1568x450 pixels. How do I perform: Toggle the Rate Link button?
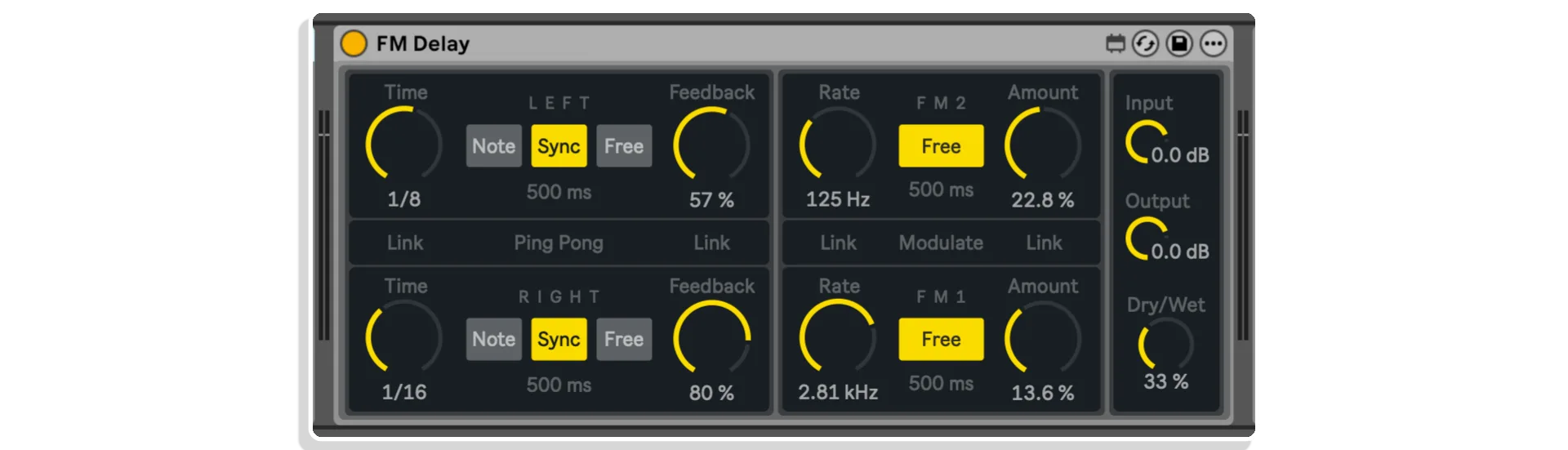[839, 243]
